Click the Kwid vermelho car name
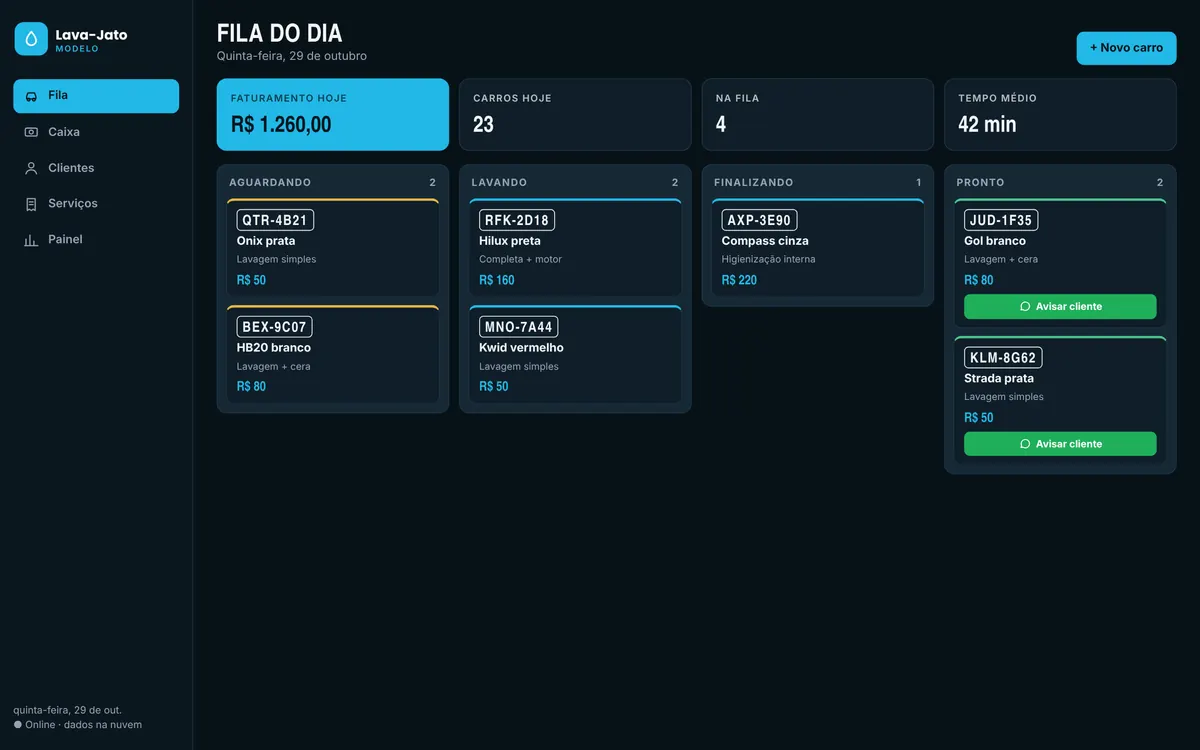This screenshot has width=1200, height=750. (521, 348)
